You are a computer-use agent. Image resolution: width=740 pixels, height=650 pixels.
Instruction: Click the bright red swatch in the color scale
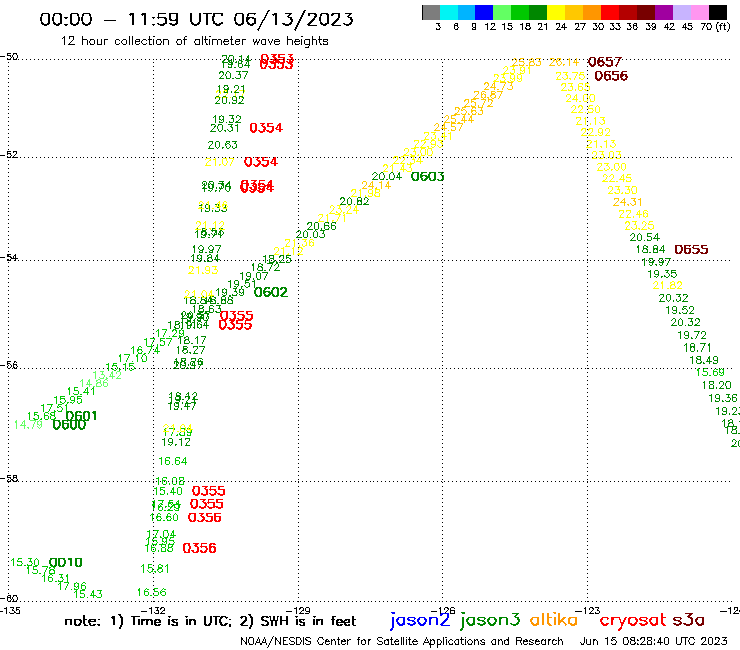tap(610, 12)
